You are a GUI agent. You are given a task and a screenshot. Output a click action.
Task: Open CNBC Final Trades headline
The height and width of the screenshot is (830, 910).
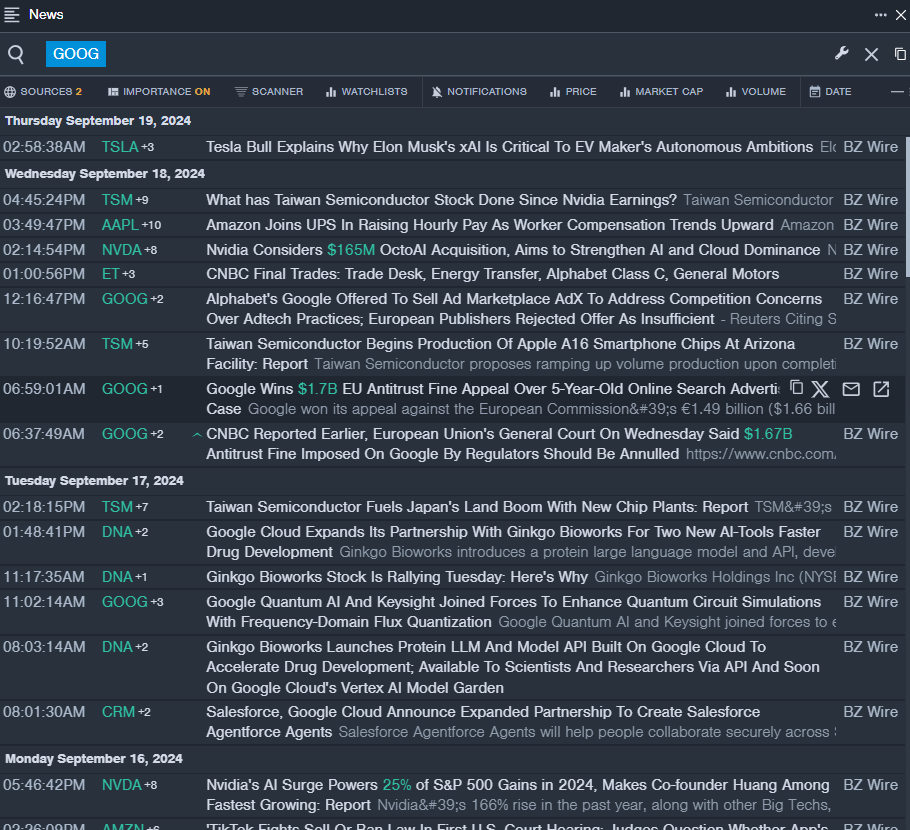493,274
